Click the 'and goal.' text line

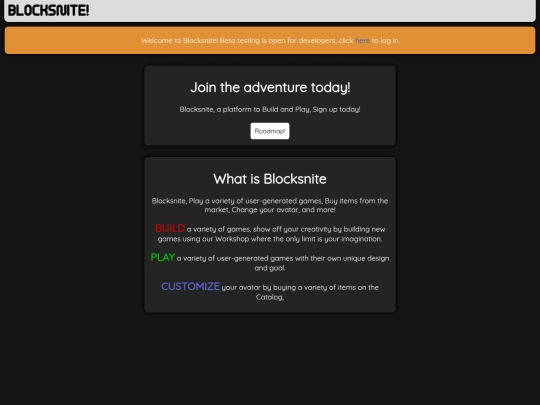click(x=270, y=268)
